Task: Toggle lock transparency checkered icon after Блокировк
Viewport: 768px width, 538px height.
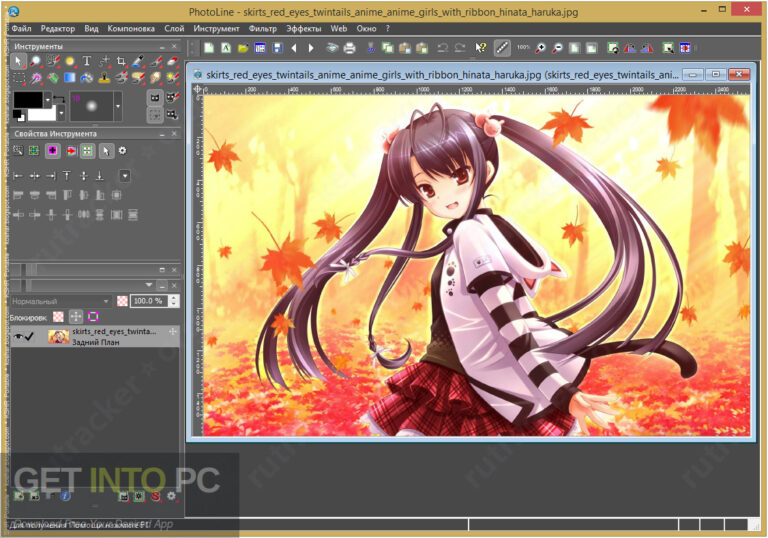Action: tap(58, 317)
